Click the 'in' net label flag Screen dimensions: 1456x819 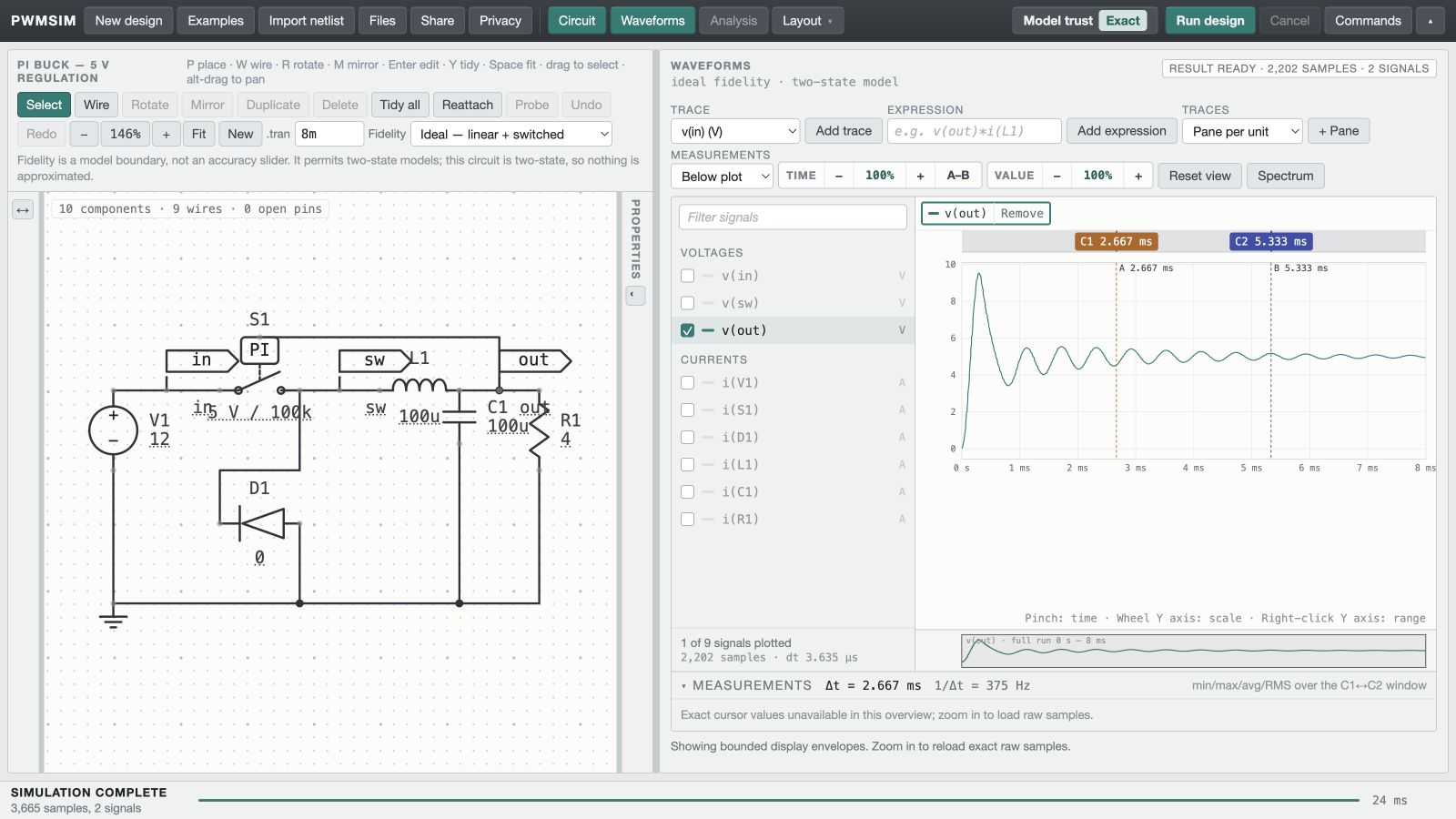point(202,360)
